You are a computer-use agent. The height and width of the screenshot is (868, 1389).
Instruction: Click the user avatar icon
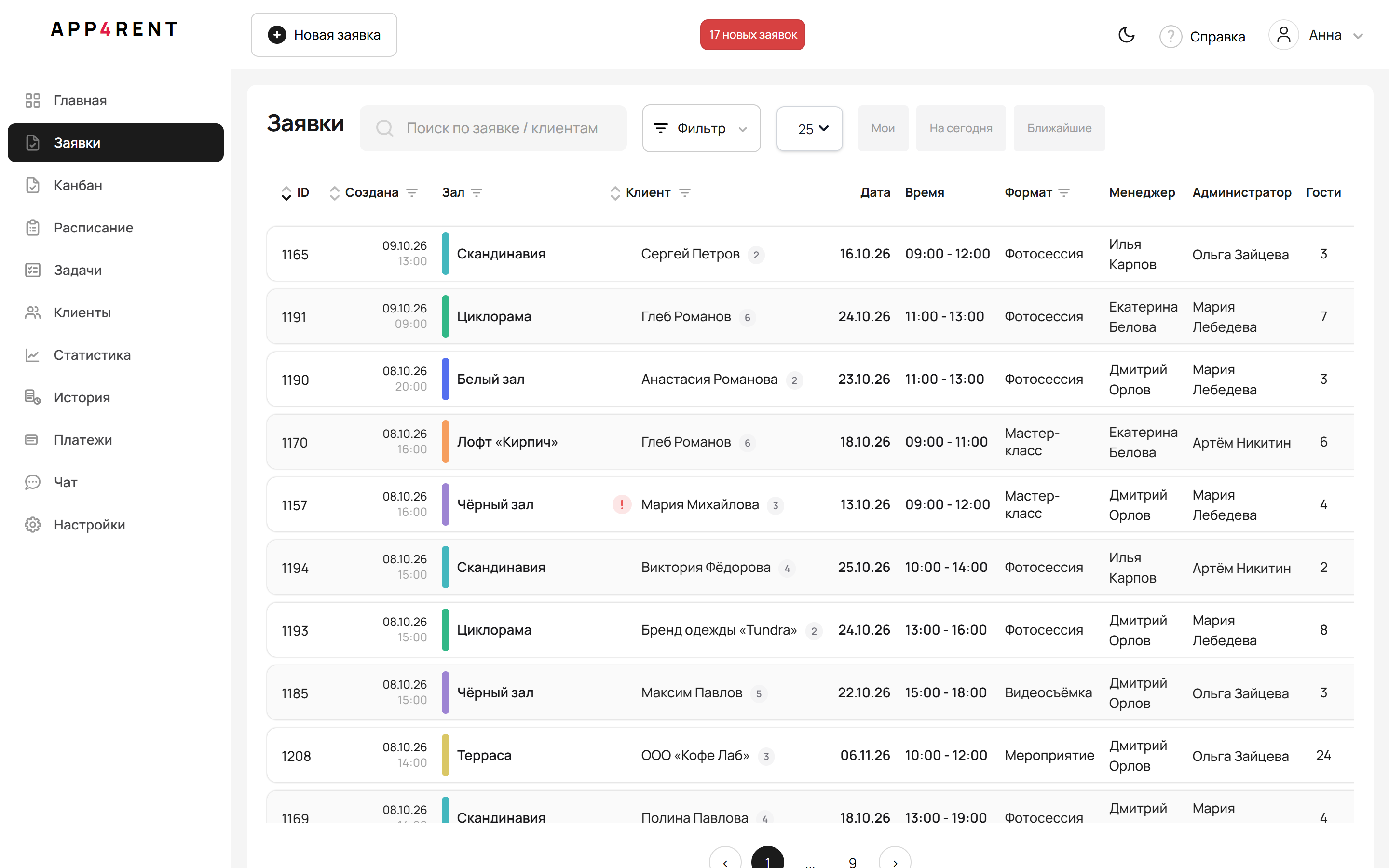pyautogui.click(x=1283, y=35)
